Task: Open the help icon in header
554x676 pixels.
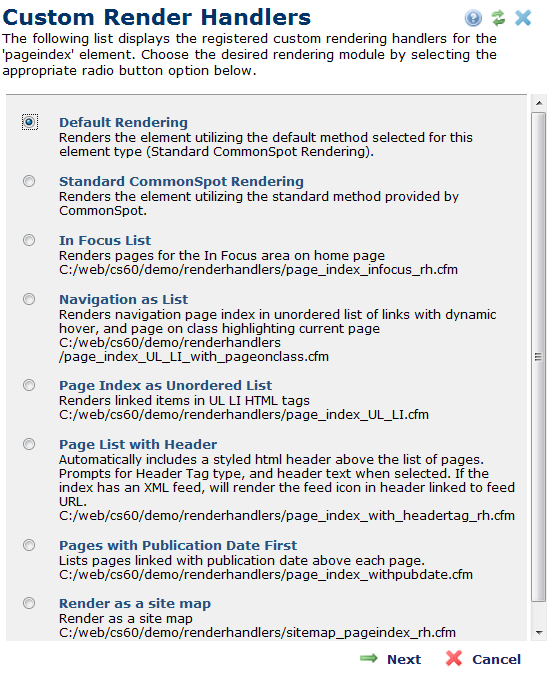Action: [473, 18]
